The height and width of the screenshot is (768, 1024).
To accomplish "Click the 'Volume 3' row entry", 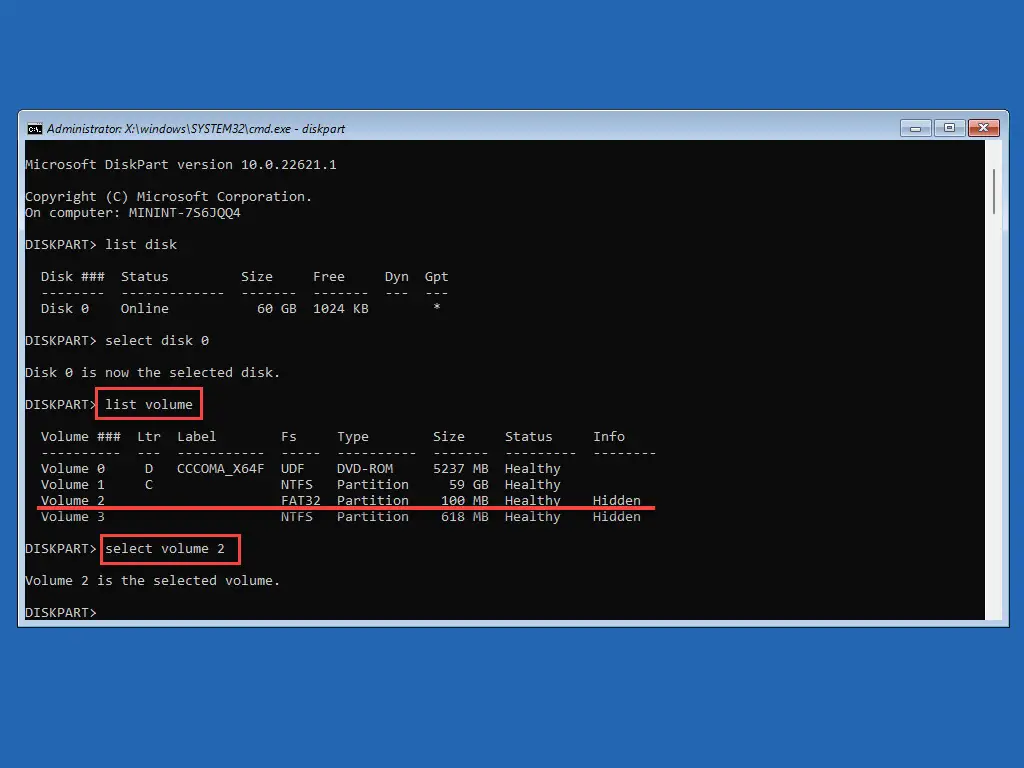I will point(72,517).
